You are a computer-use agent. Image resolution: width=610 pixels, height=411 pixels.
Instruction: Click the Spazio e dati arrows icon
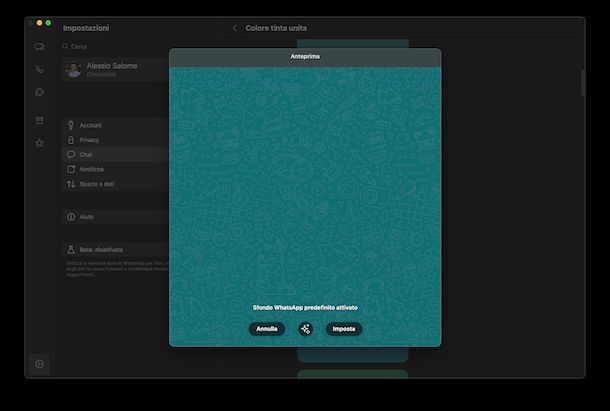click(x=71, y=184)
